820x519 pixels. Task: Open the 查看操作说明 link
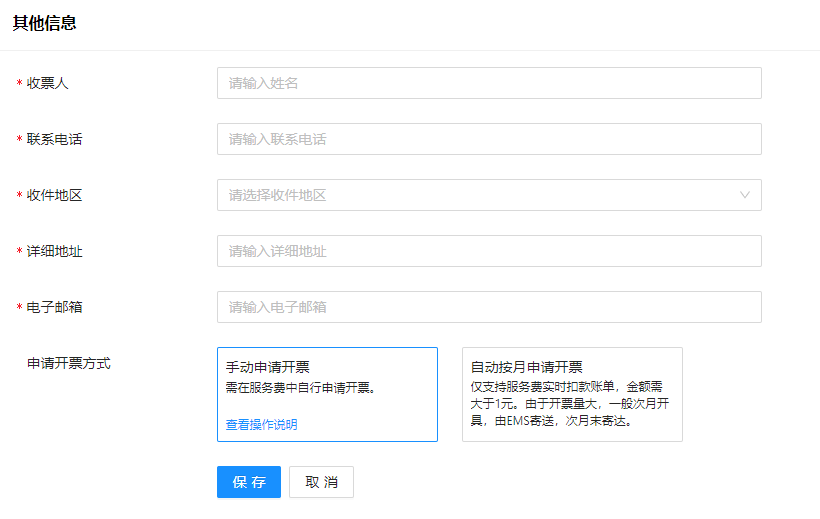[x=261, y=424]
